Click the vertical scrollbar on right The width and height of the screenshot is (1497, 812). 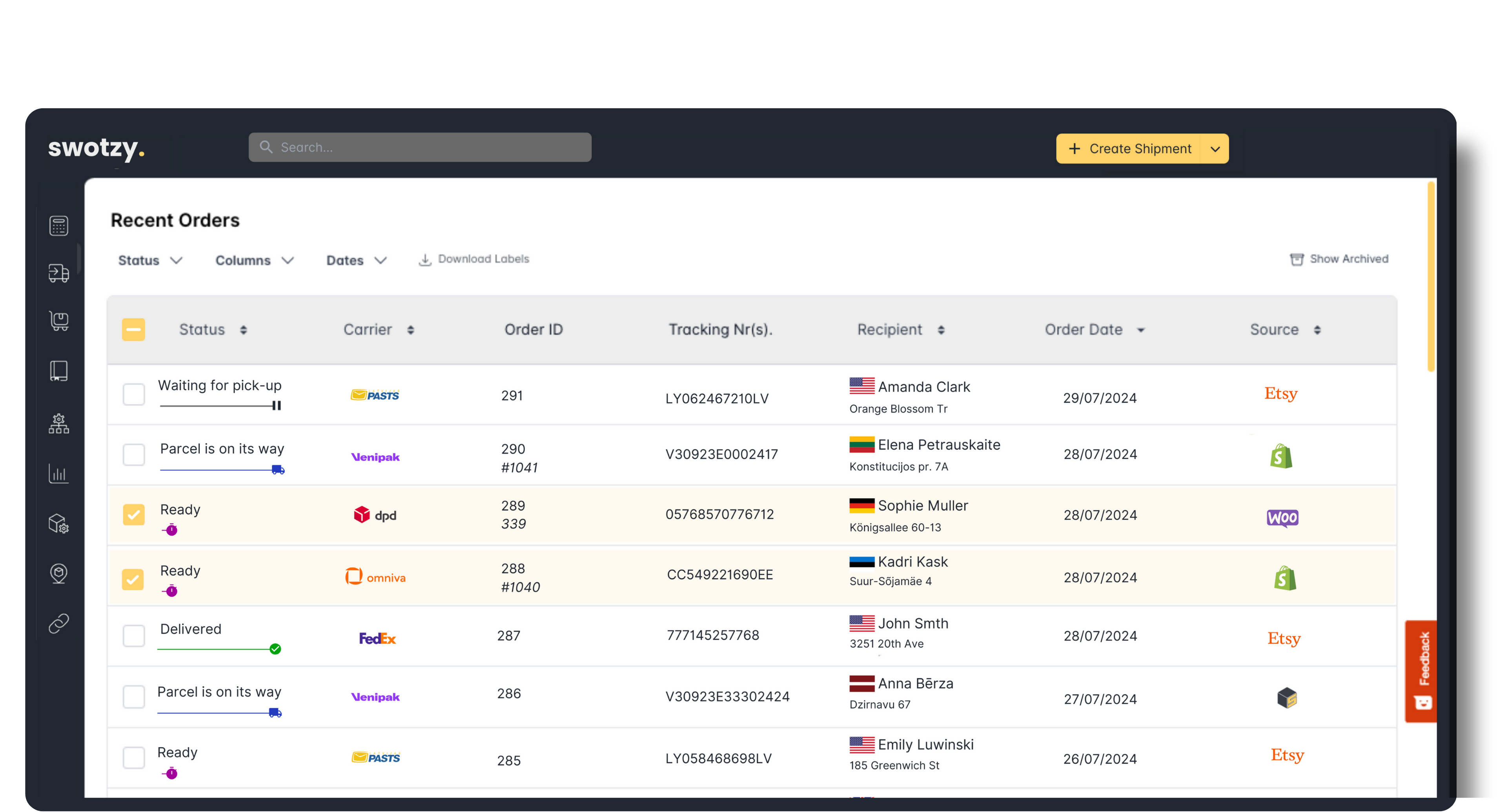[1431, 277]
